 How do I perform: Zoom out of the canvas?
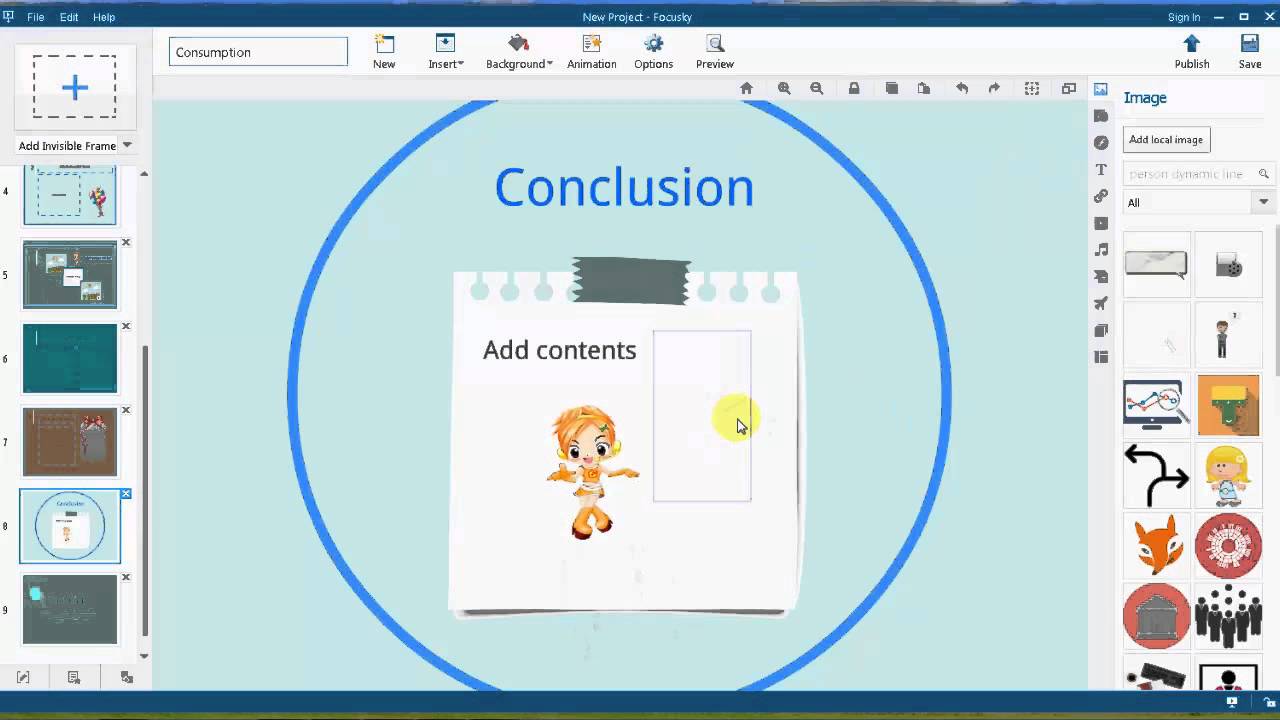(816, 88)
